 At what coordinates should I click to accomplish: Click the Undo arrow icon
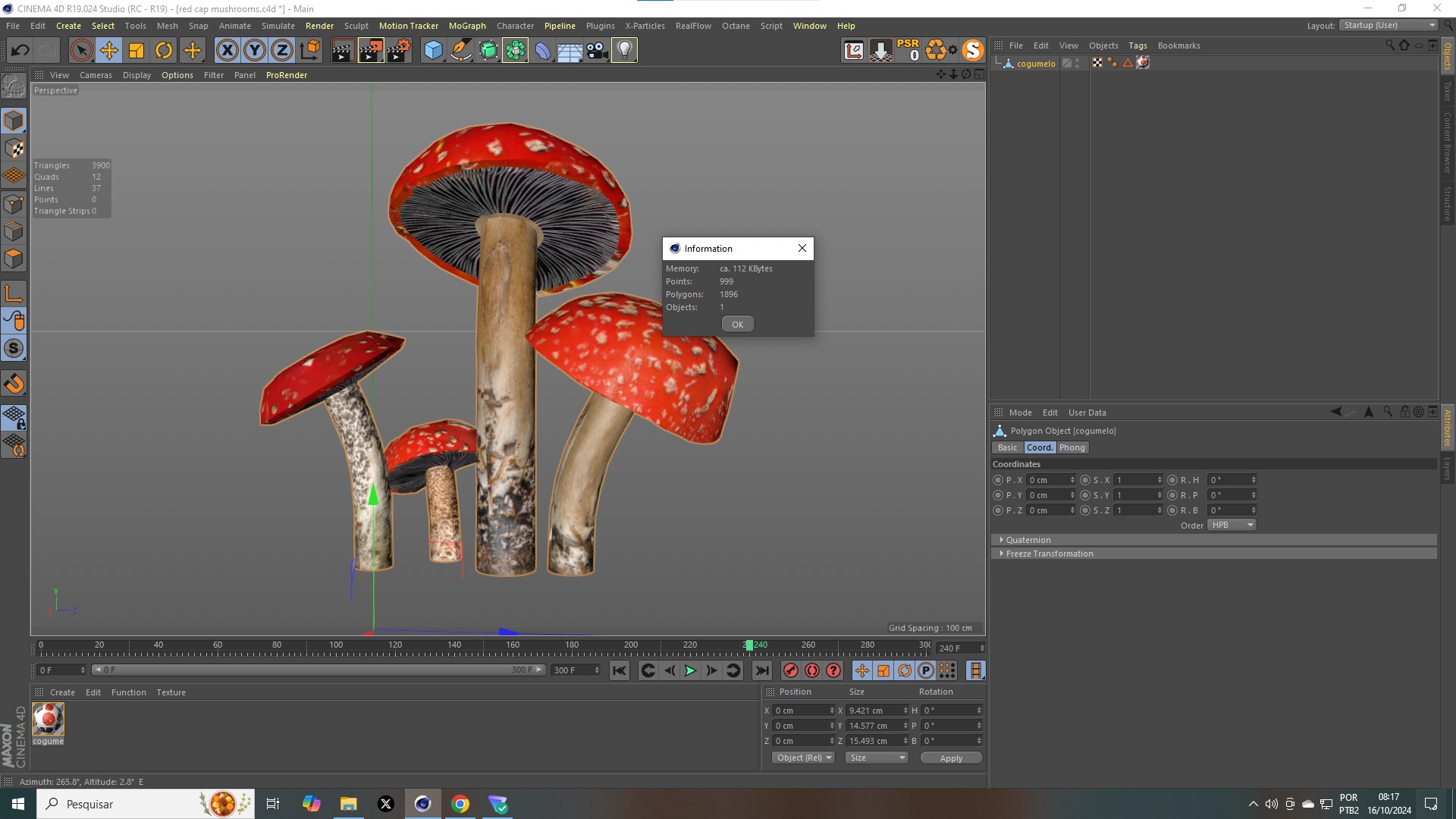click(20, 51)
